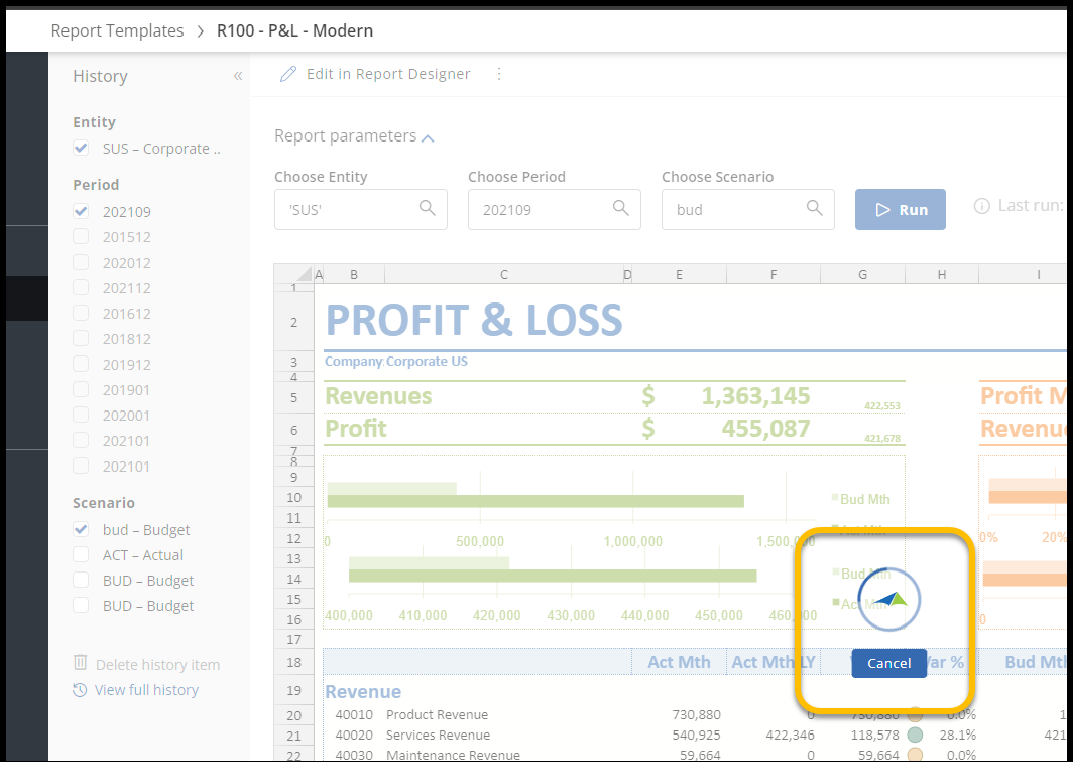Click the search icon in Choose Entity
The image size is (1073, 762).
pos(427,208)
